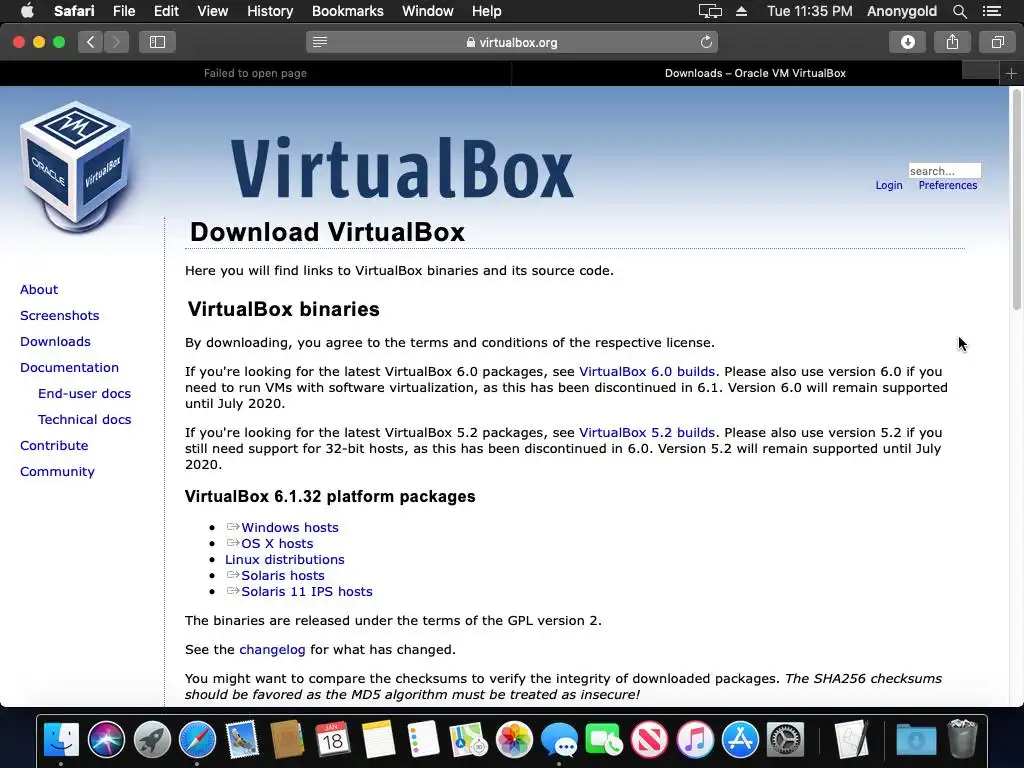This screenshot has width=1024, height=768.
Task: Open Launchpad from the Dock
Action: 152,740
